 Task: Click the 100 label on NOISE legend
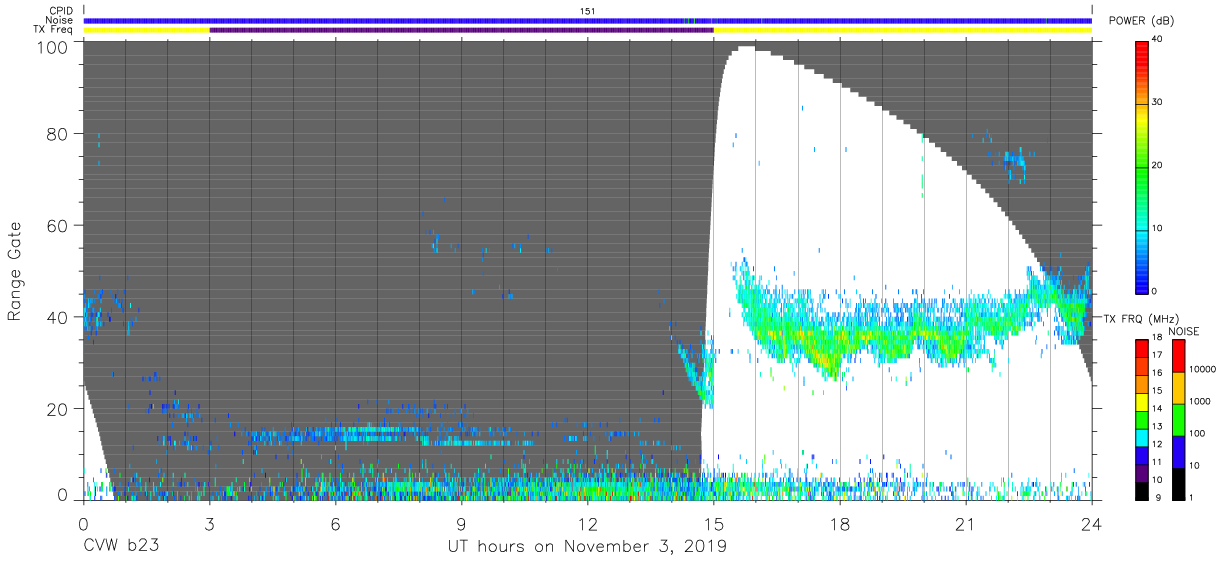click(1199, 434)
